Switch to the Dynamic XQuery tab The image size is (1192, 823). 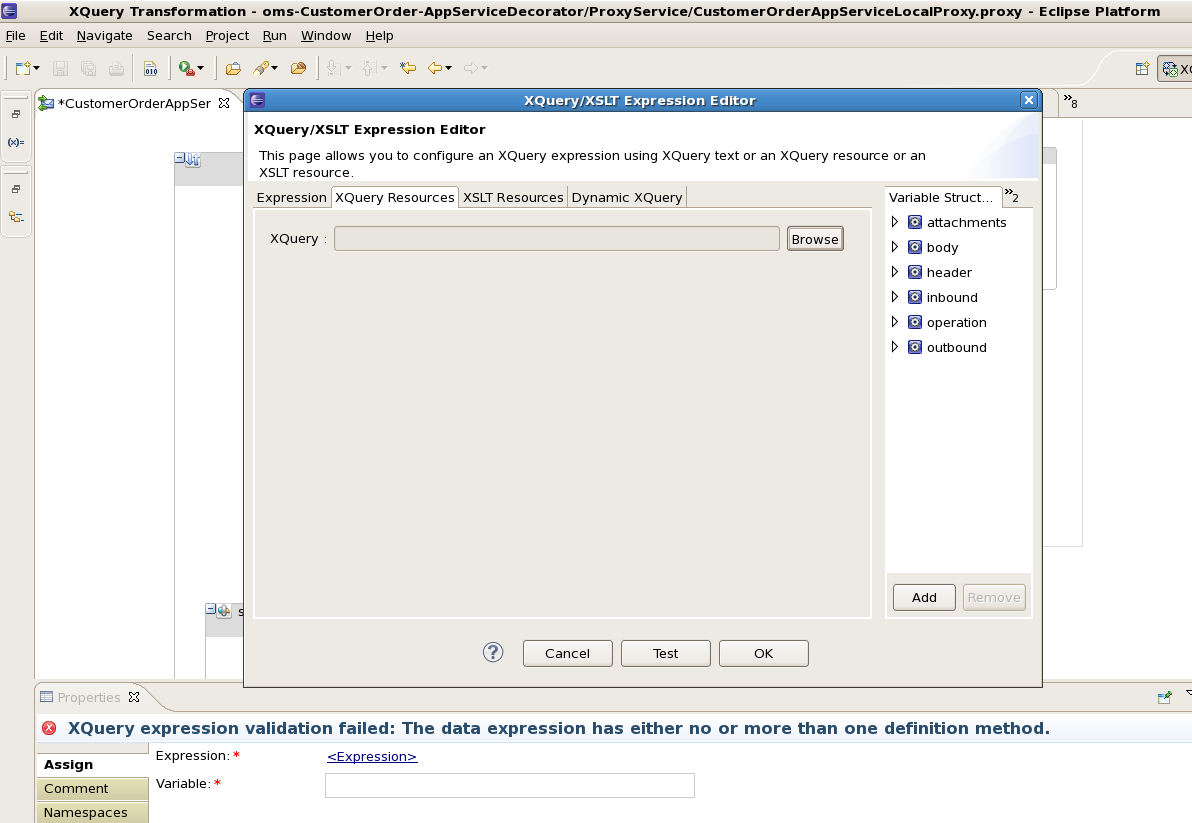[627, 198]
